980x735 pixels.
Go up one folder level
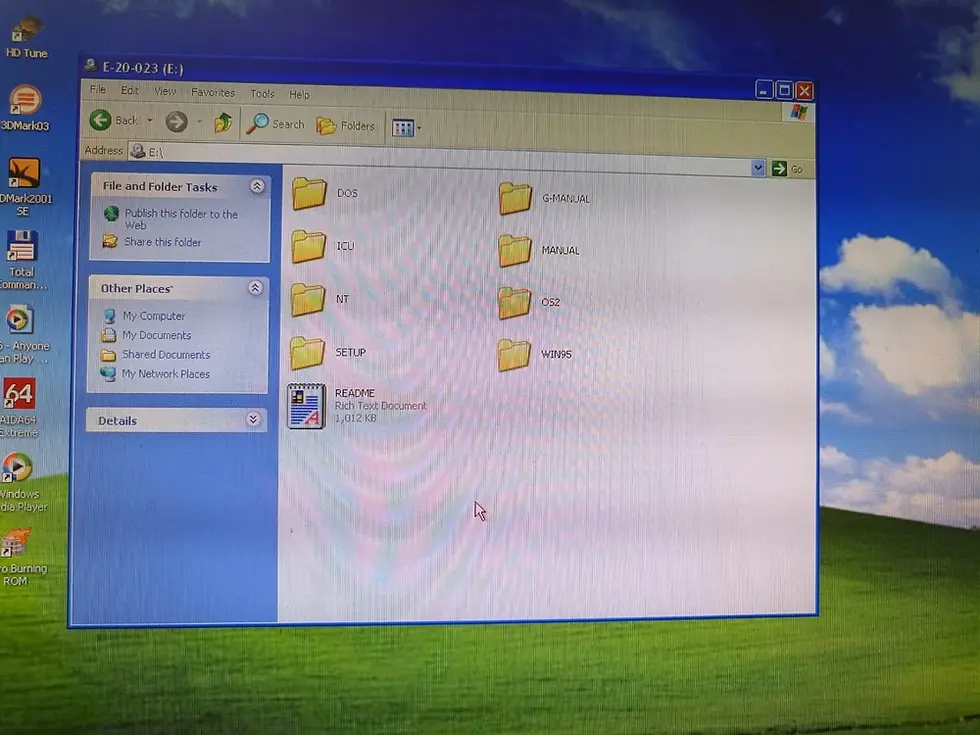pos(223,122)
